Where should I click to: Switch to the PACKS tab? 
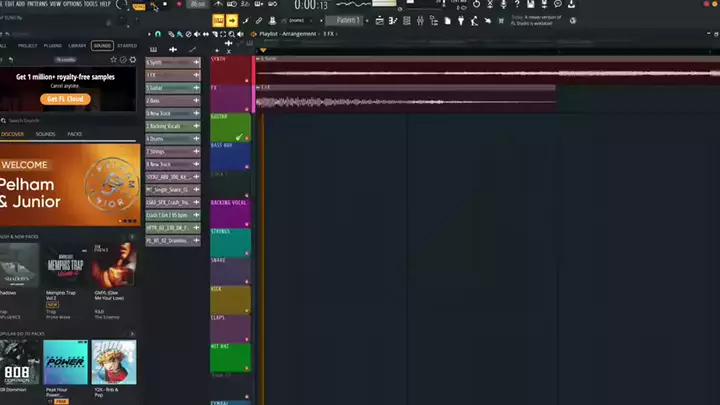pyautogui.click(x=75, y=134)
